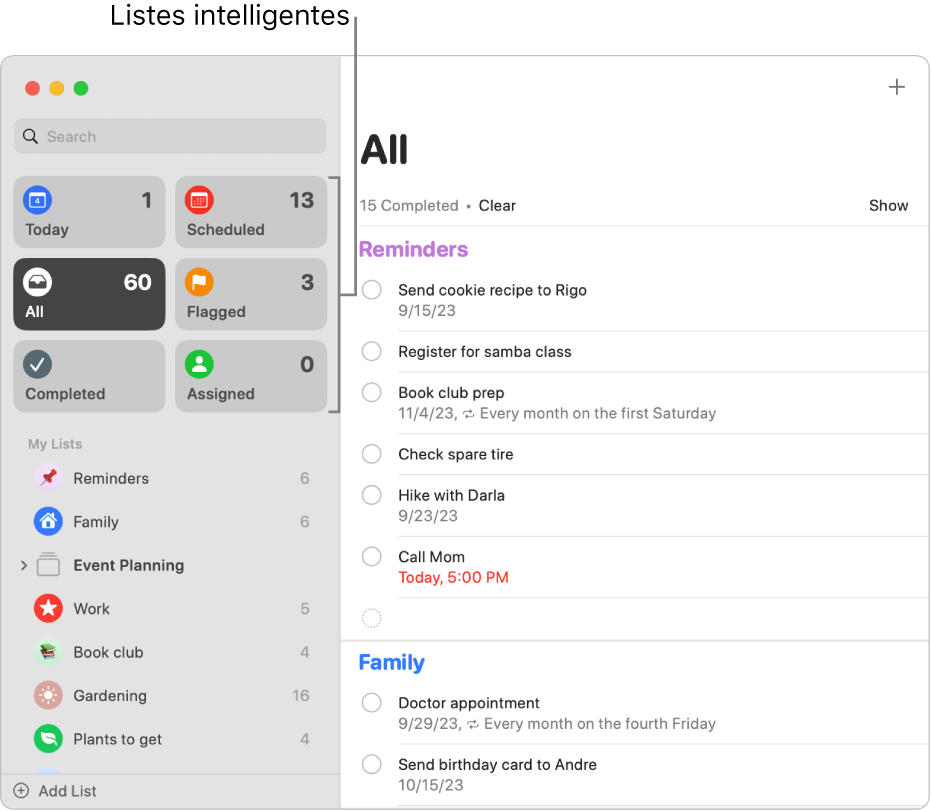Screen dimensions: 931x811
Task: Click the Add List button
Action: click(56, 791)
